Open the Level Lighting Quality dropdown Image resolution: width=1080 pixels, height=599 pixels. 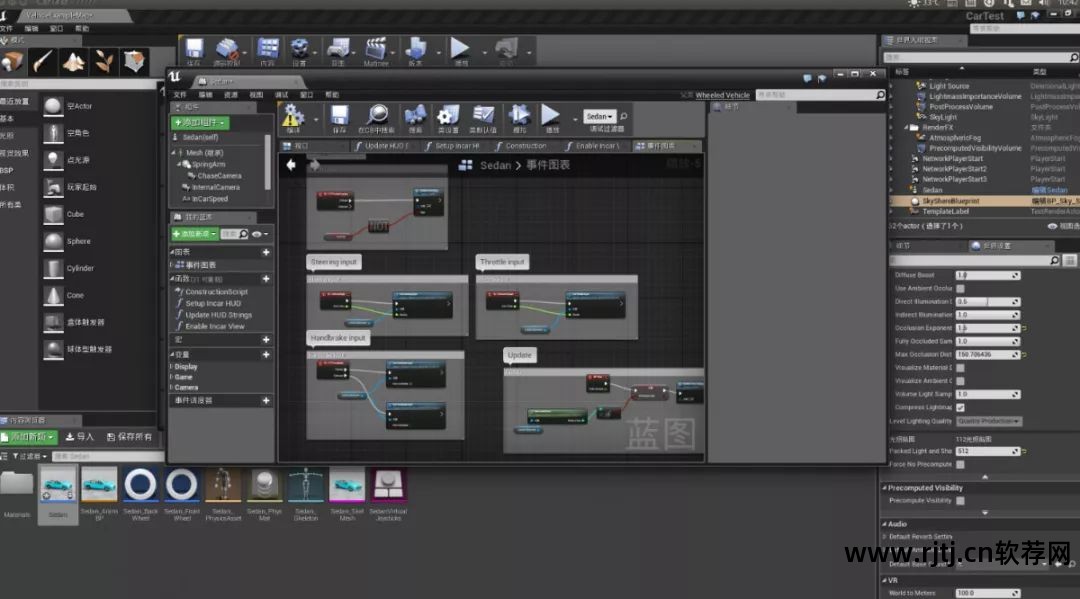point(989,421)
